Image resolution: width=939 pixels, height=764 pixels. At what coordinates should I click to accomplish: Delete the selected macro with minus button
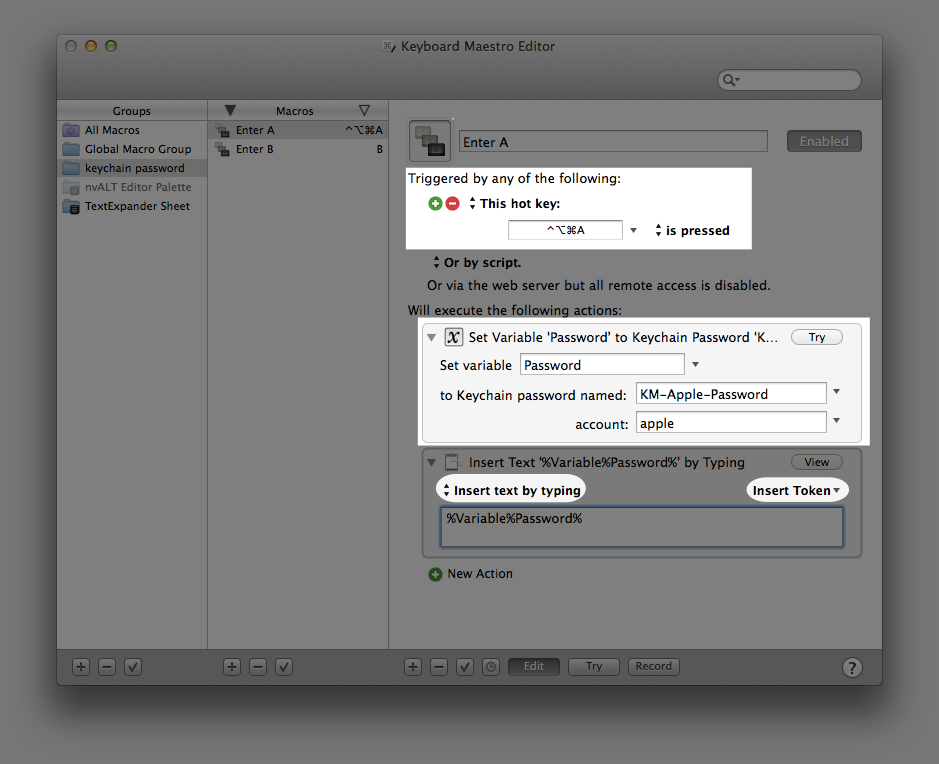pyautogui.click(x=258, y=667)
